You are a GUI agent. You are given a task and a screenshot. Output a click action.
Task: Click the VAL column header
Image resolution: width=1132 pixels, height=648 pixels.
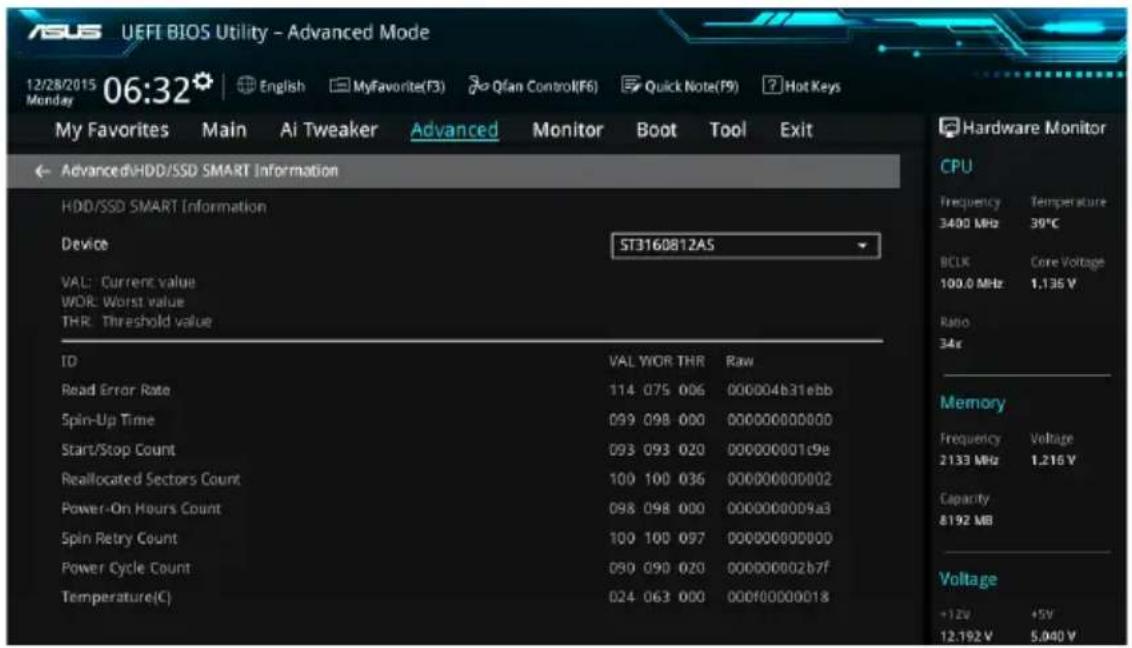622,361
